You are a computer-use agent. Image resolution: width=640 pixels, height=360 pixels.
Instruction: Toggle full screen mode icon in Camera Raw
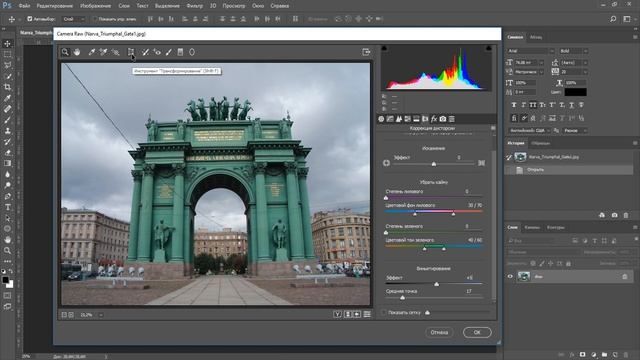point(366,52)
